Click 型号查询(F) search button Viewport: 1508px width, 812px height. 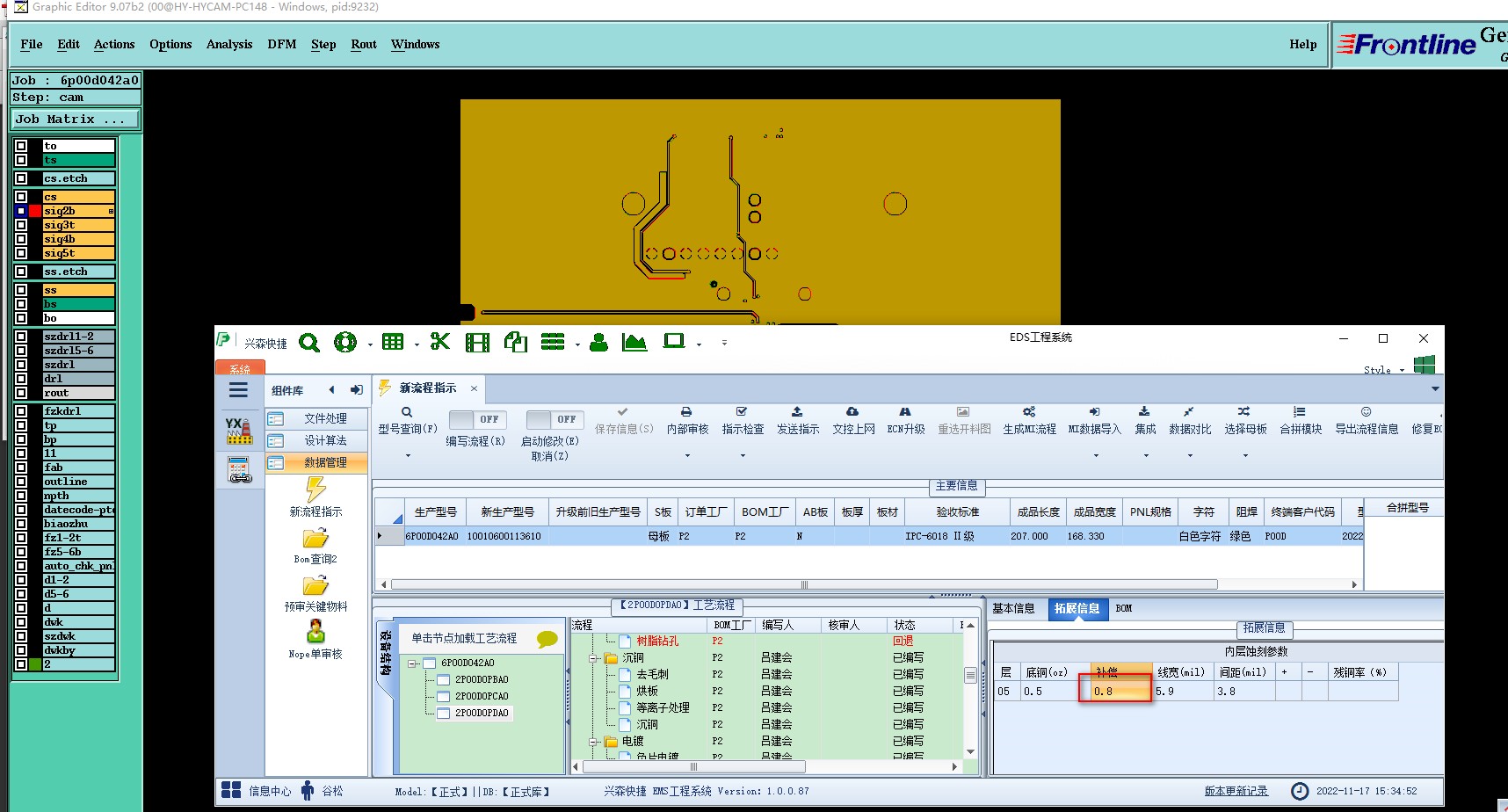[407, 421]
